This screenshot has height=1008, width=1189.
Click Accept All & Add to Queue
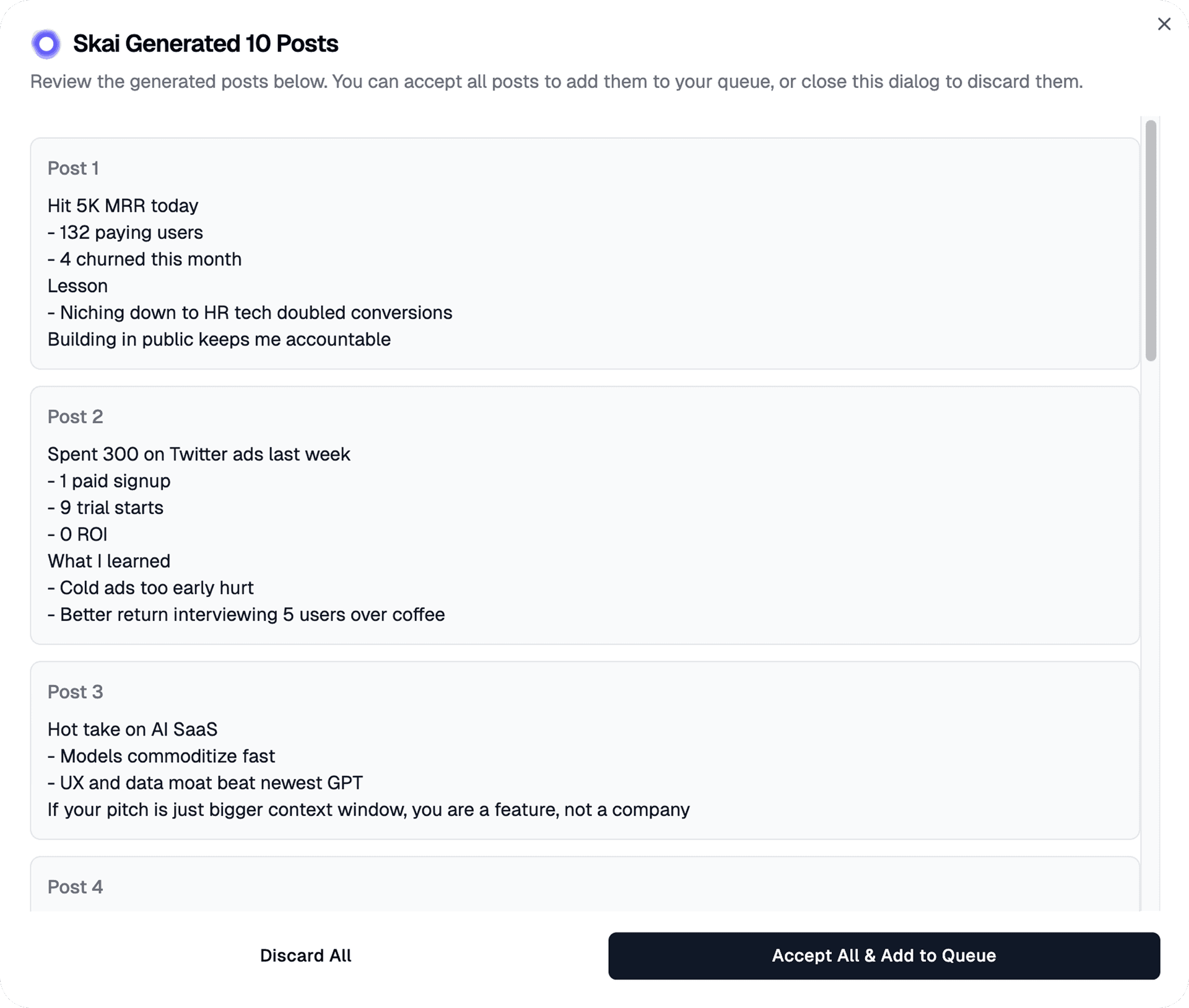pos(884,955)
